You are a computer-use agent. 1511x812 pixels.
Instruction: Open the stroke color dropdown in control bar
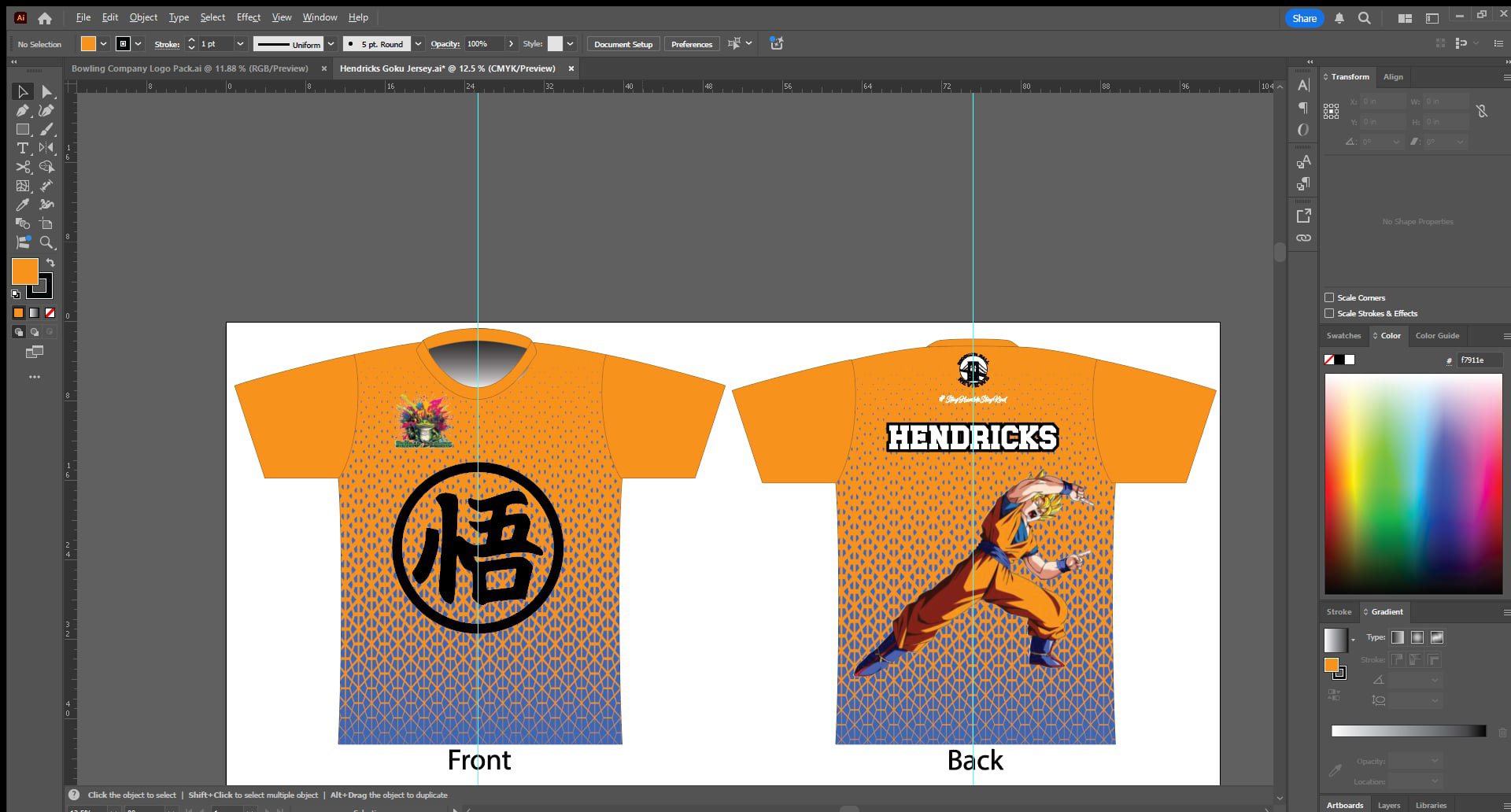[x=138, y=44]
